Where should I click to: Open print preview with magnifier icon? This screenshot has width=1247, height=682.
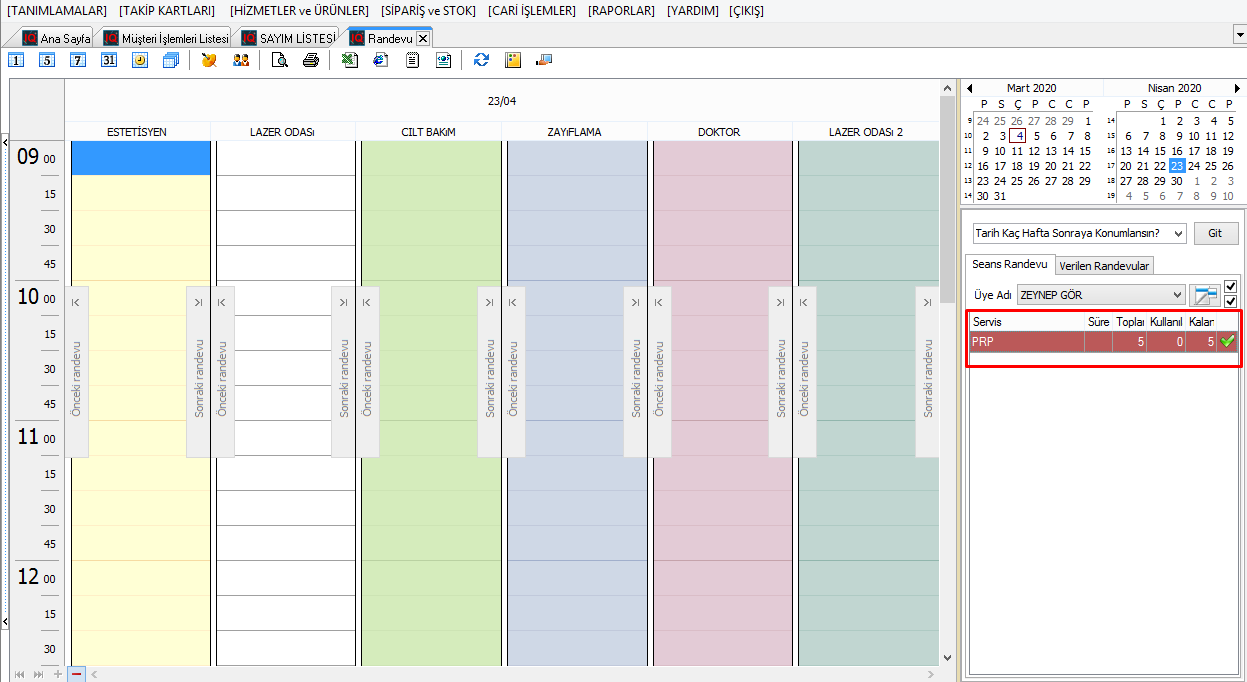coord(280,60)
